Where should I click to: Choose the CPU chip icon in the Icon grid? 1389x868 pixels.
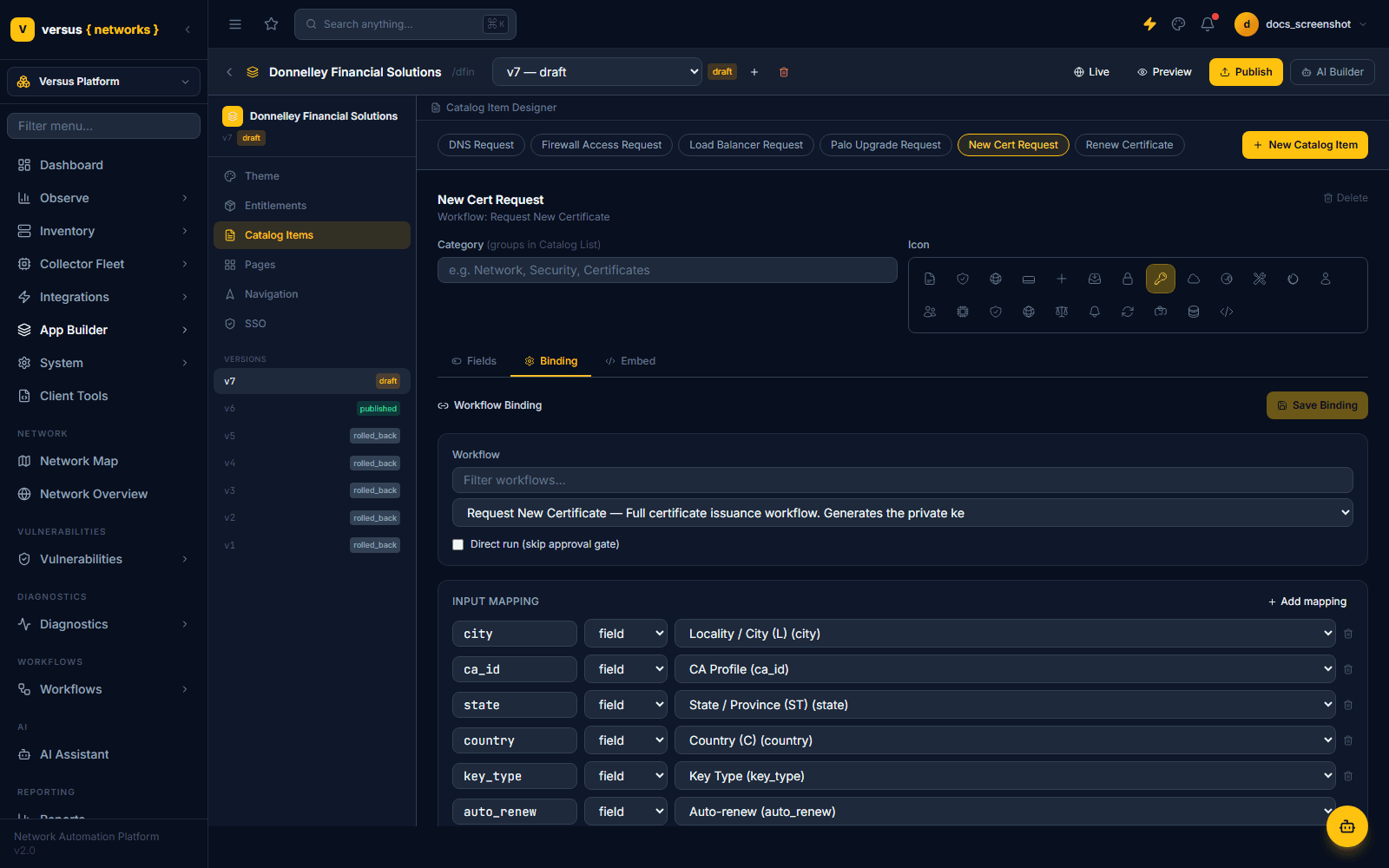[963, 312]
